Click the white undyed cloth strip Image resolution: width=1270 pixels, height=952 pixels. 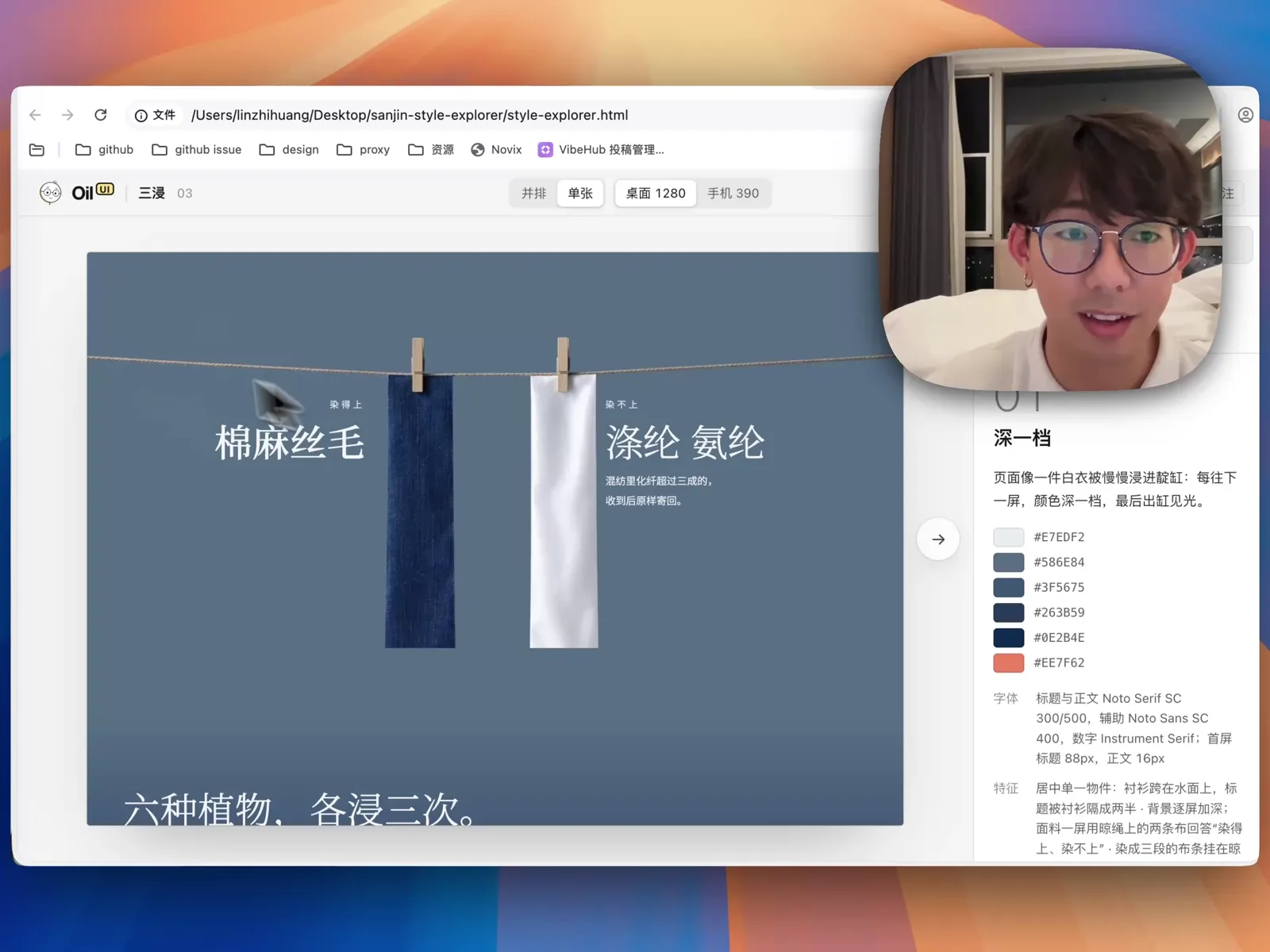point(564,512)
